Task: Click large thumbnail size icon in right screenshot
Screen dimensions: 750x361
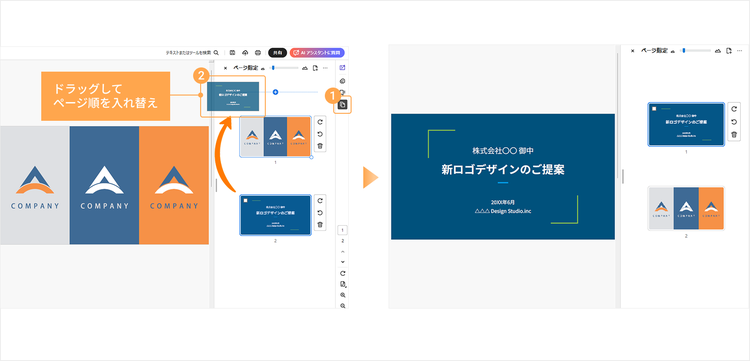Action: pos(718,51)
